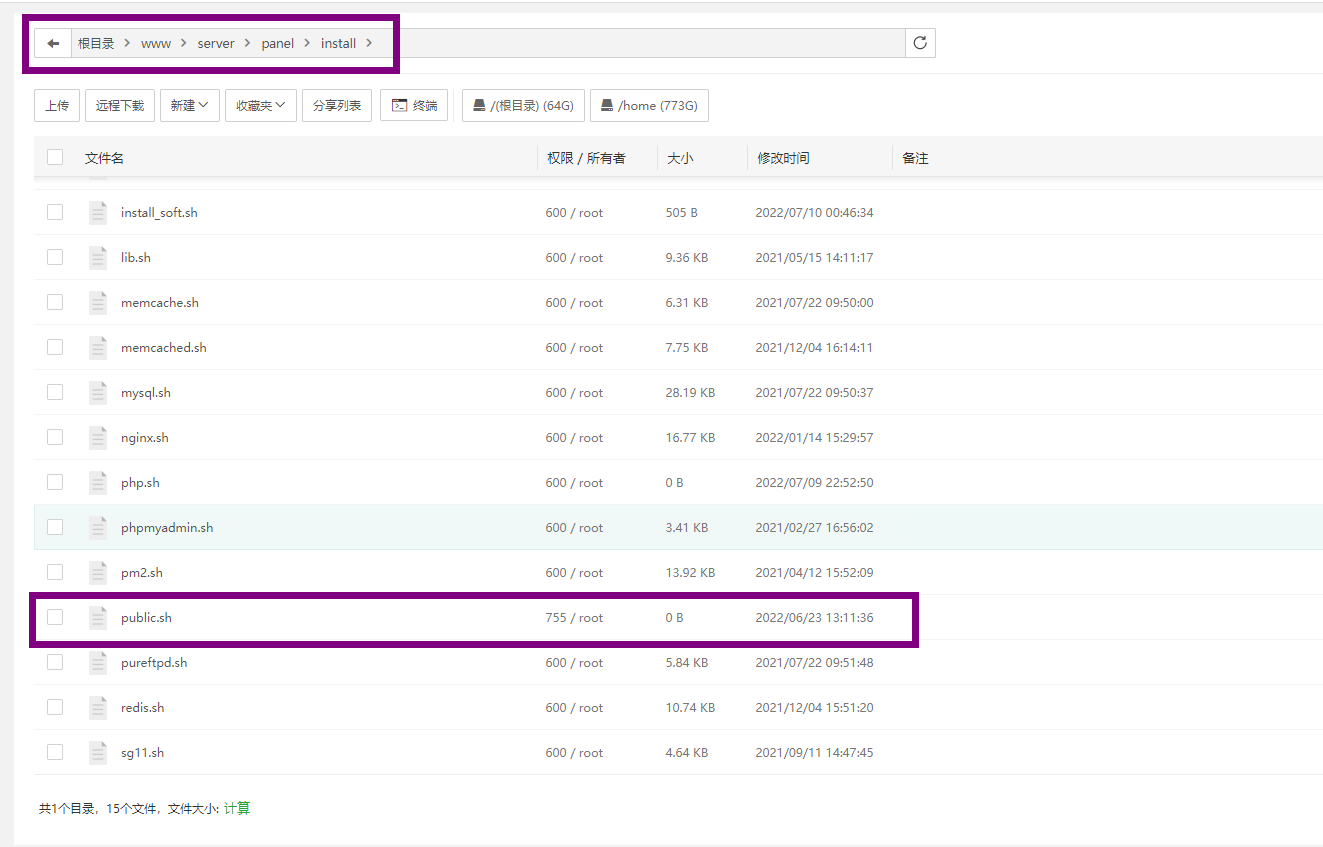The height and width of the screenshot is (847, 1323).
Task: Refresh the file list
Action: coord(920,43)
